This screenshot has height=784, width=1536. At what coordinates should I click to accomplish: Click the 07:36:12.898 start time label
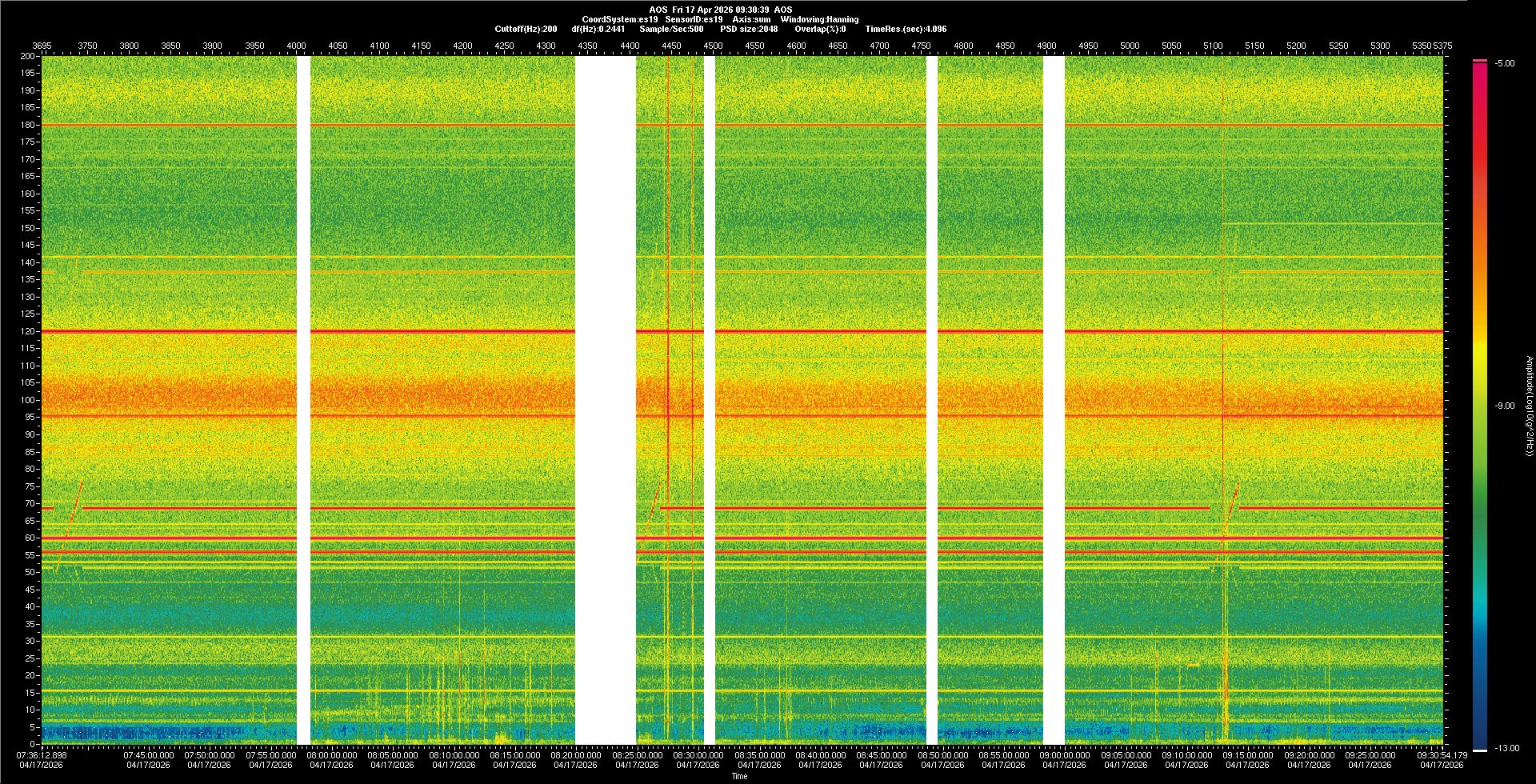click(42, 755)
